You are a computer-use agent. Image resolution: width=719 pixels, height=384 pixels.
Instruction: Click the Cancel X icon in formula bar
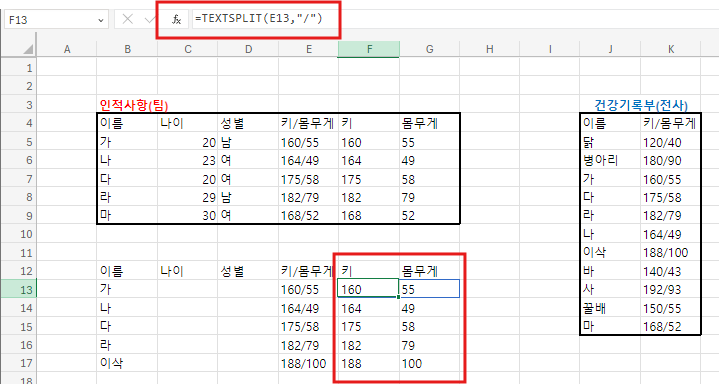pyautogui.click(x=127, y=19)
